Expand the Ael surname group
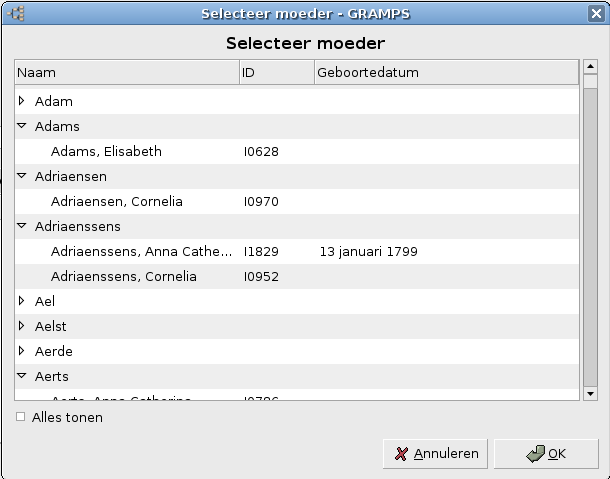This screenshot has height=479, width=610. 22,301
